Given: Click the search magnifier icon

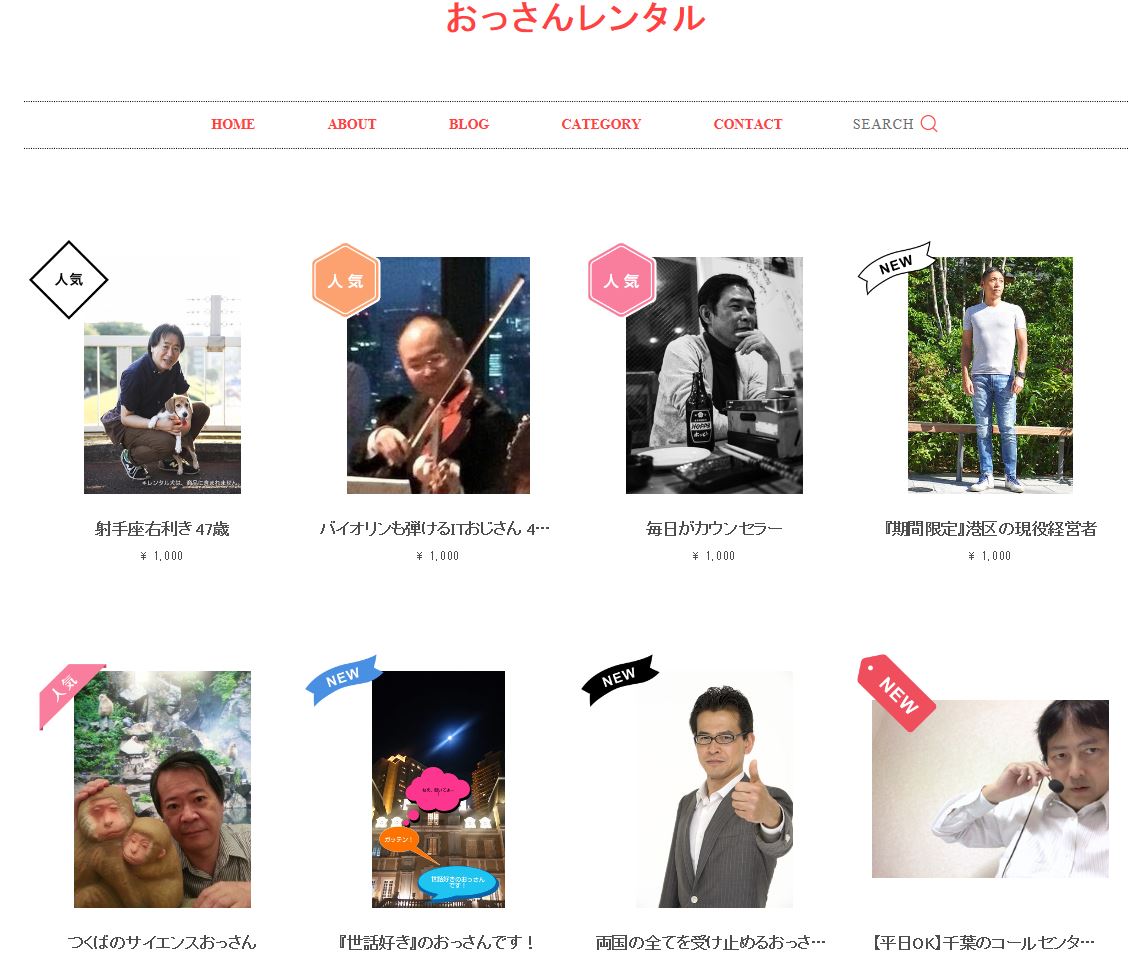Looking at the screenshot, I should click(928, 123).
